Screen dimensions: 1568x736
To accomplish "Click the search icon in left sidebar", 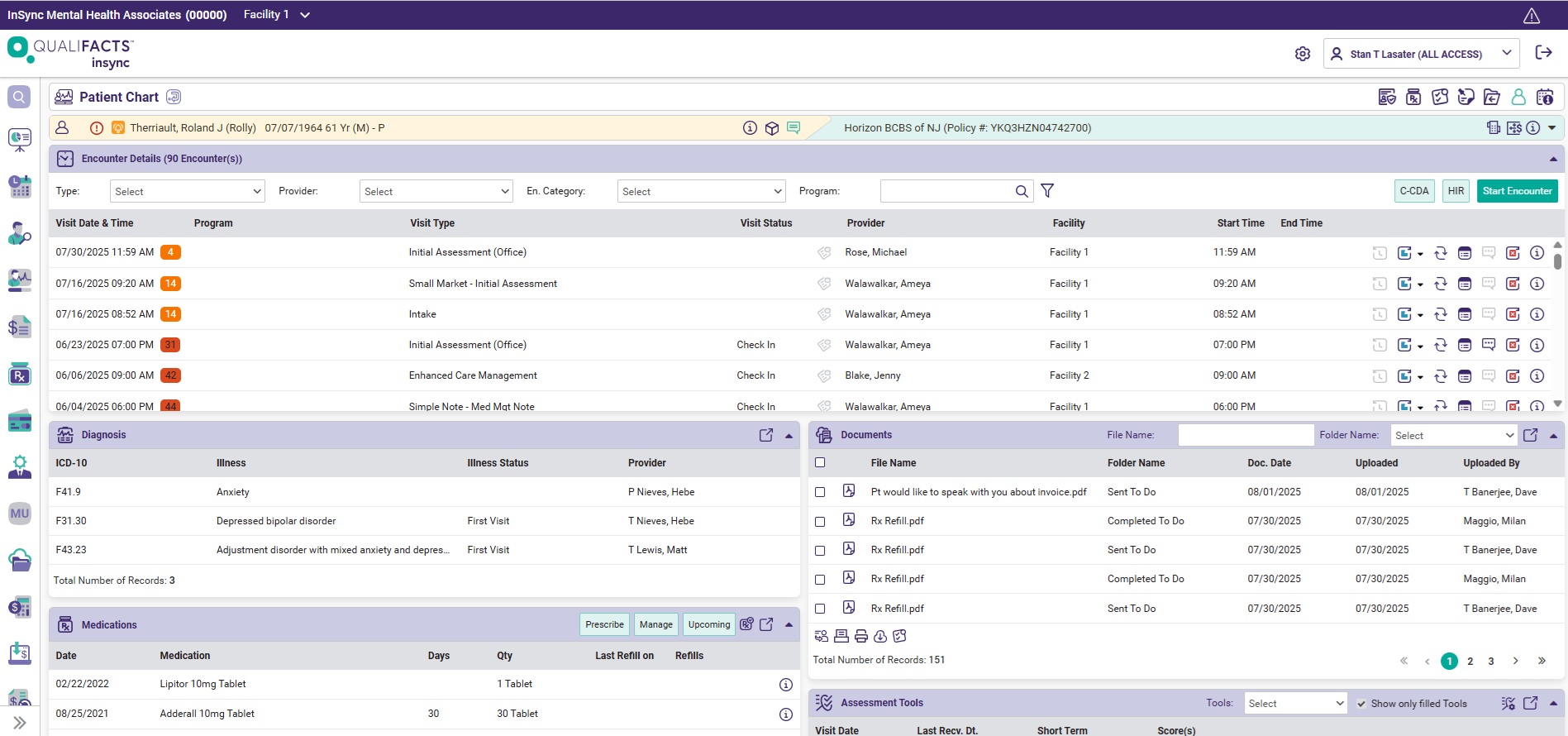I will click(19, 97).
